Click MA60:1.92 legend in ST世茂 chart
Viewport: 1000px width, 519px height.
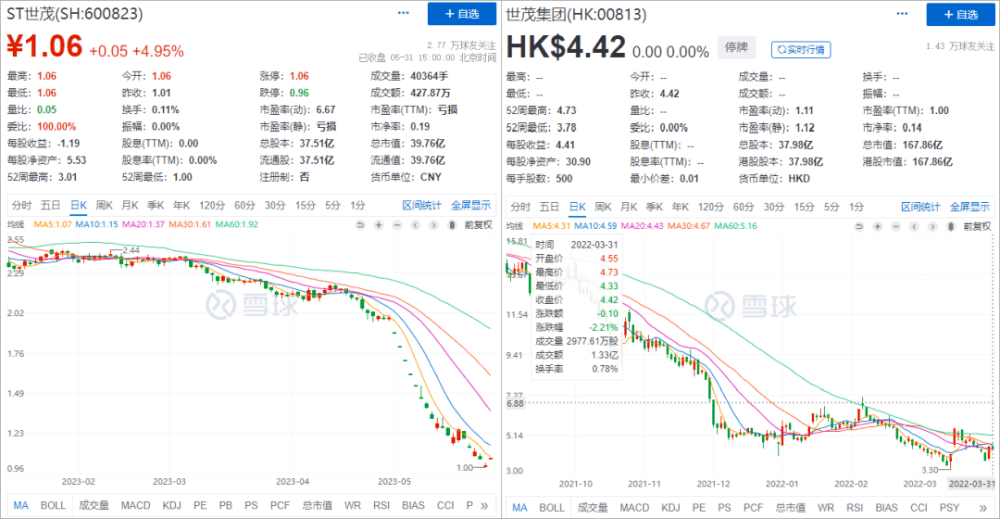pyautogui.click(x=237, y=224)
